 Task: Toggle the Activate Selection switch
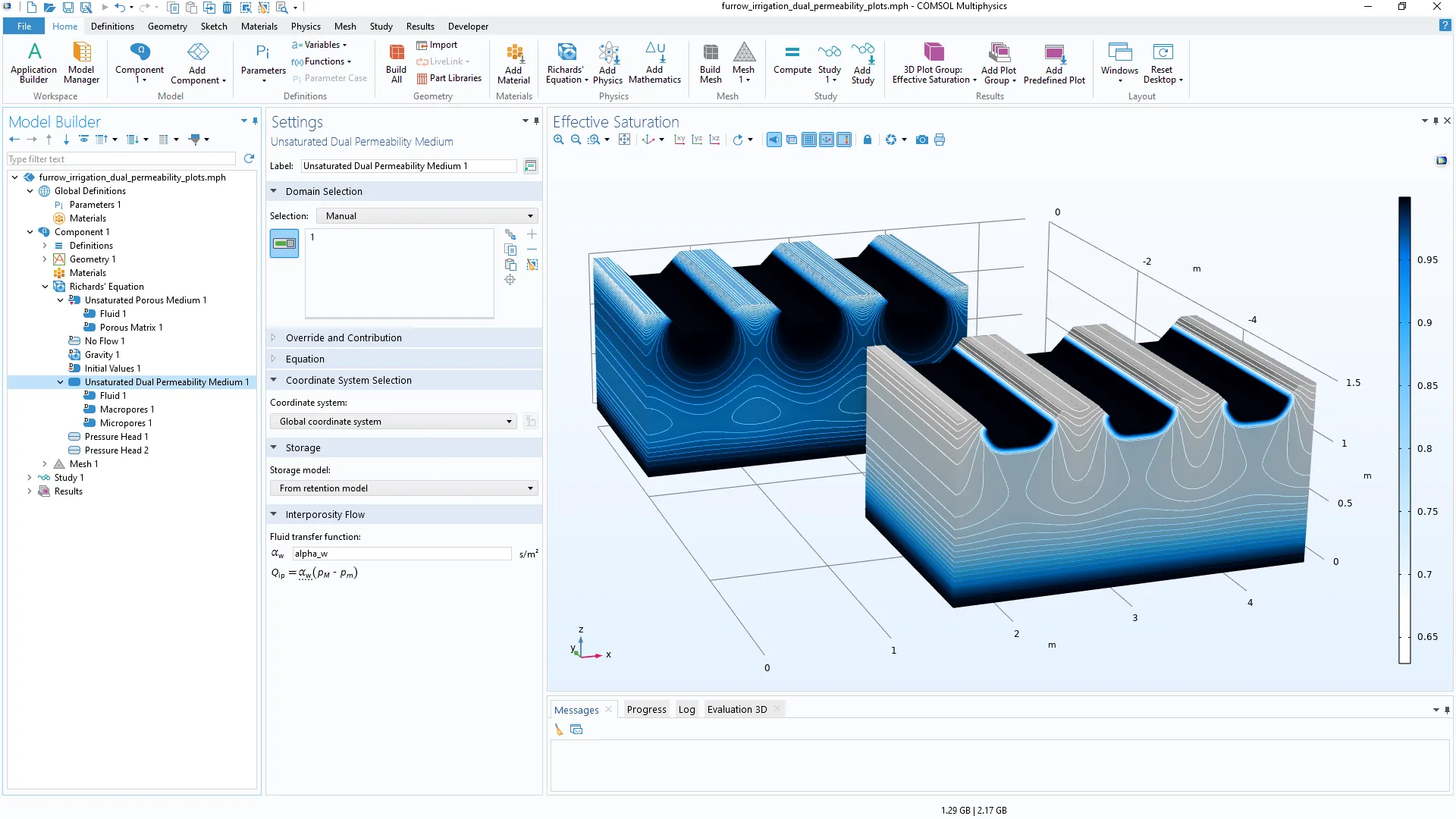click(284, 244)
